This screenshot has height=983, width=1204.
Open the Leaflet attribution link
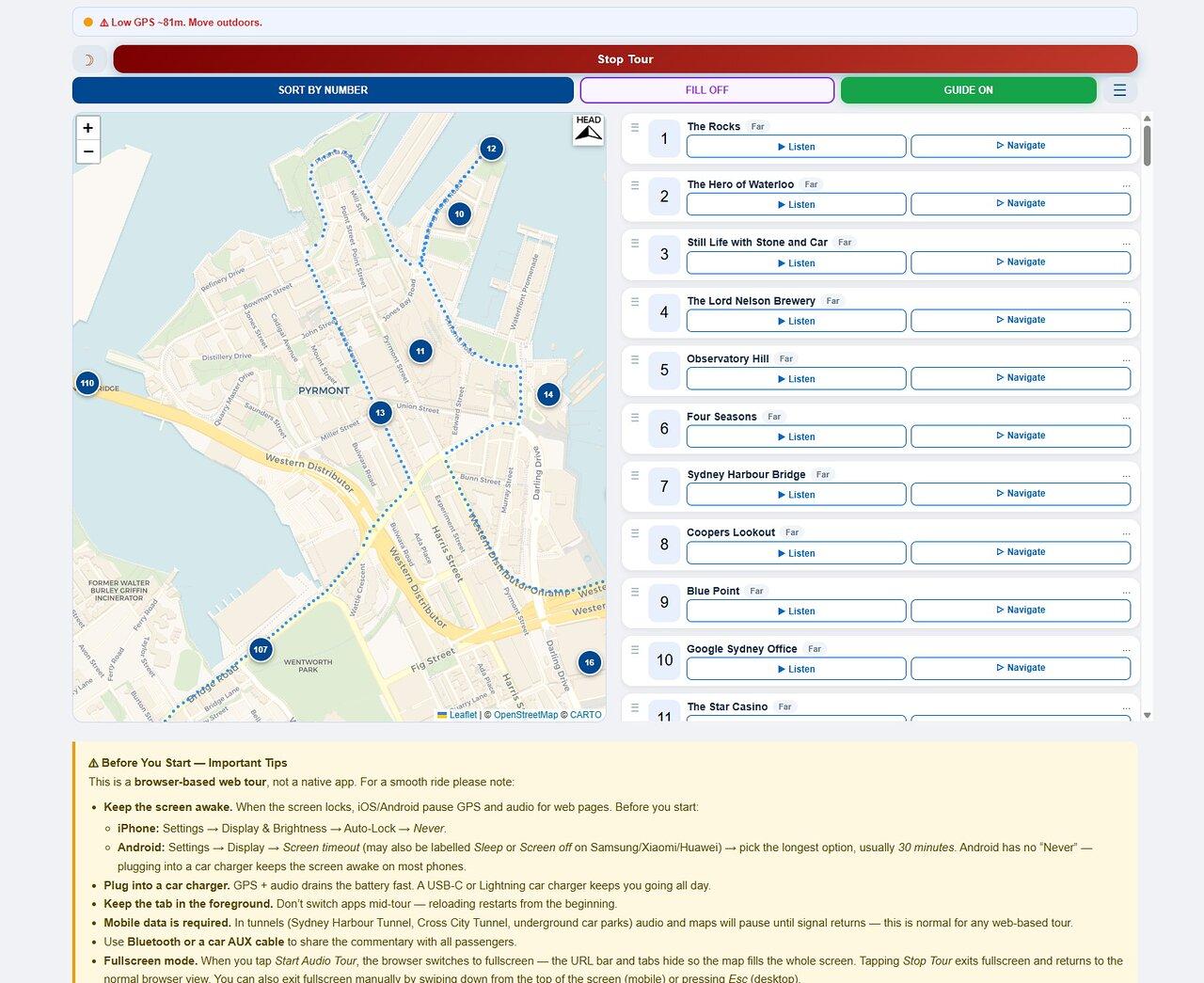pyautogui.click(x=457, y=715)
